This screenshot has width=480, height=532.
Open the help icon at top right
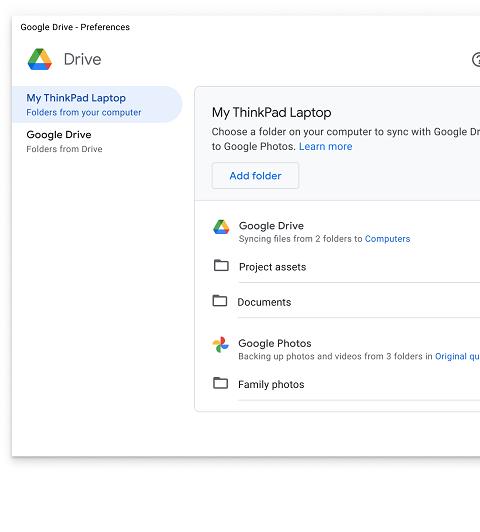pos(476,60)
